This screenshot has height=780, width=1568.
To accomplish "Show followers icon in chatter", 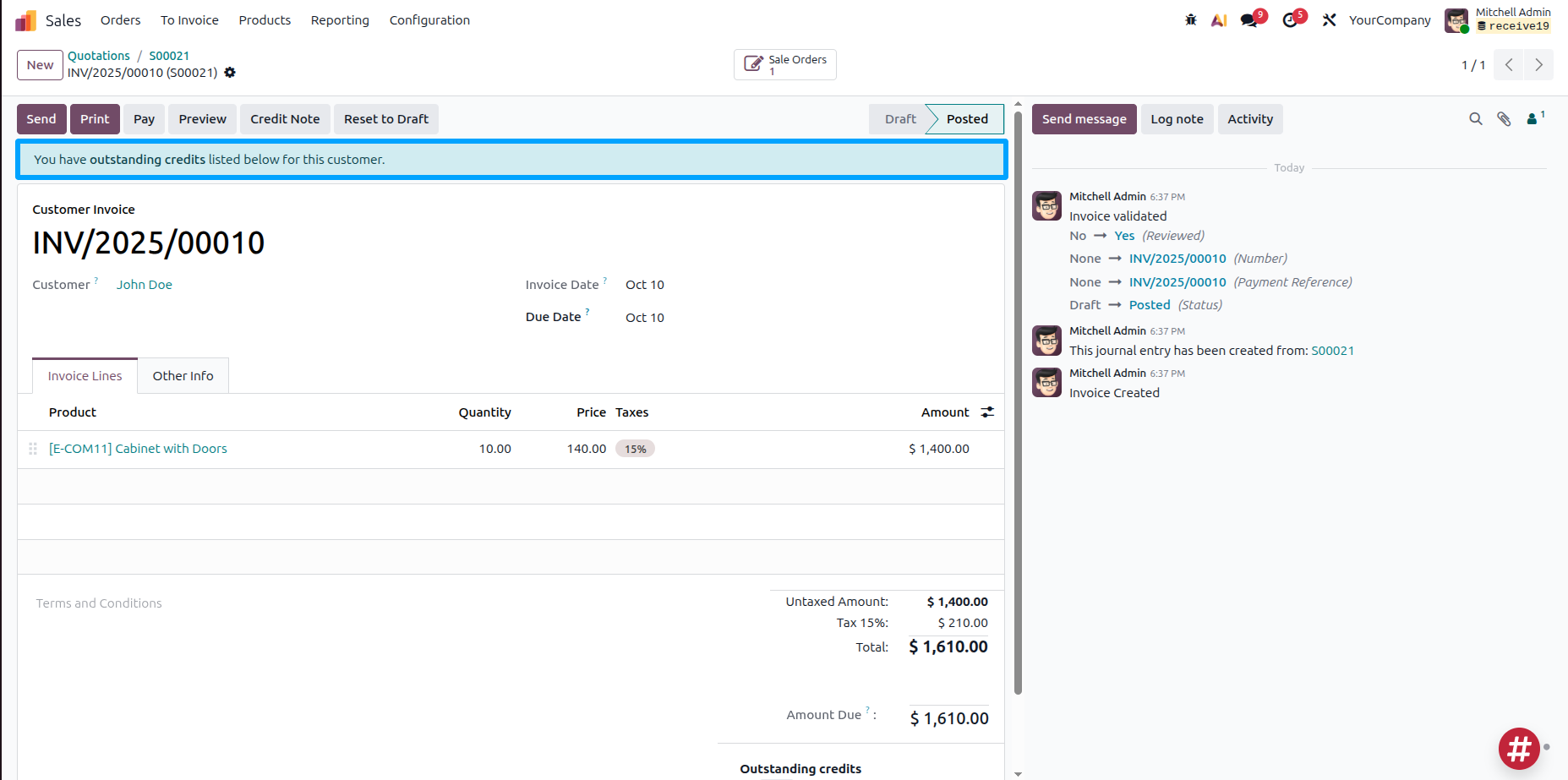I will coord(1535,118).
